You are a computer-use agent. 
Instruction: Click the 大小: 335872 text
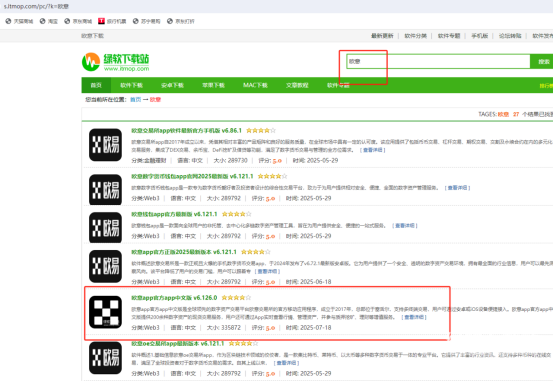click(x=224, y=328)
